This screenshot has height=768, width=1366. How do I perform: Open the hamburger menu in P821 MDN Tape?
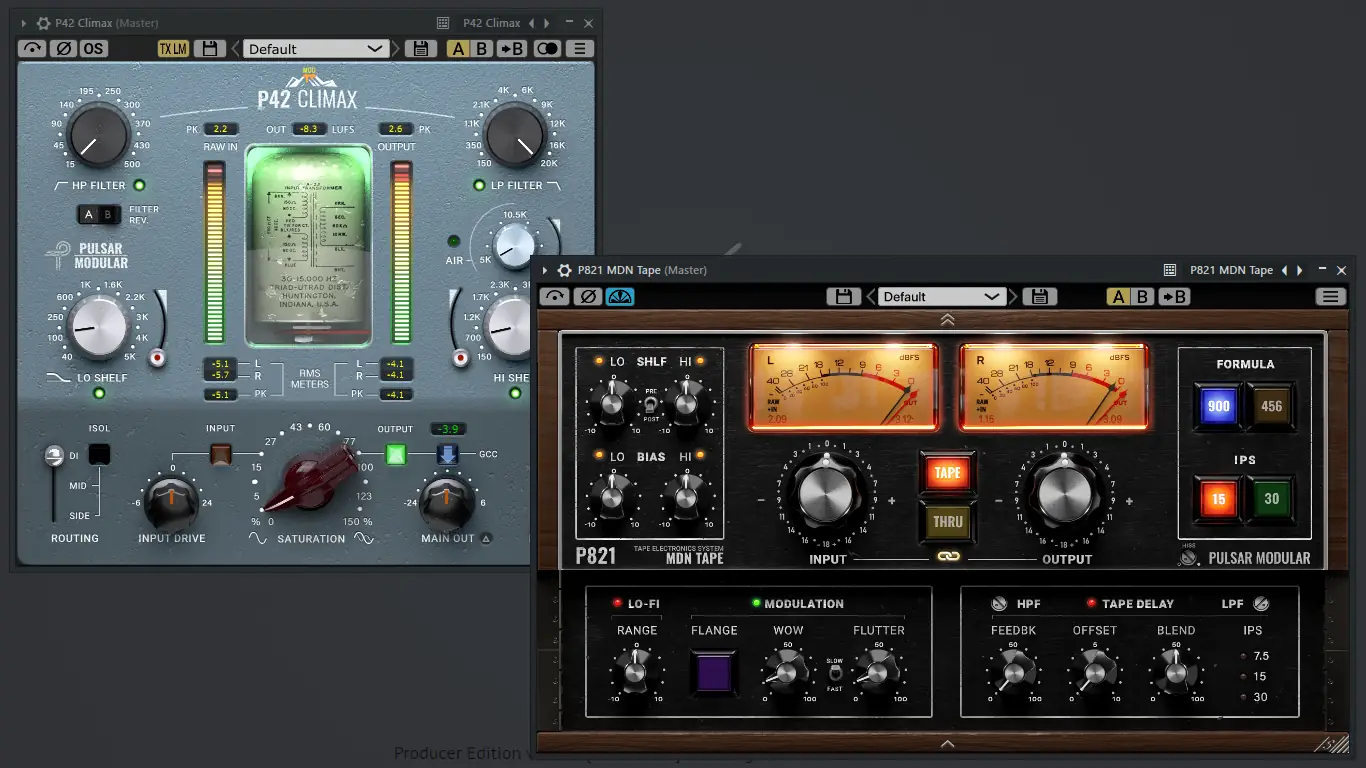pos(1330,296)
